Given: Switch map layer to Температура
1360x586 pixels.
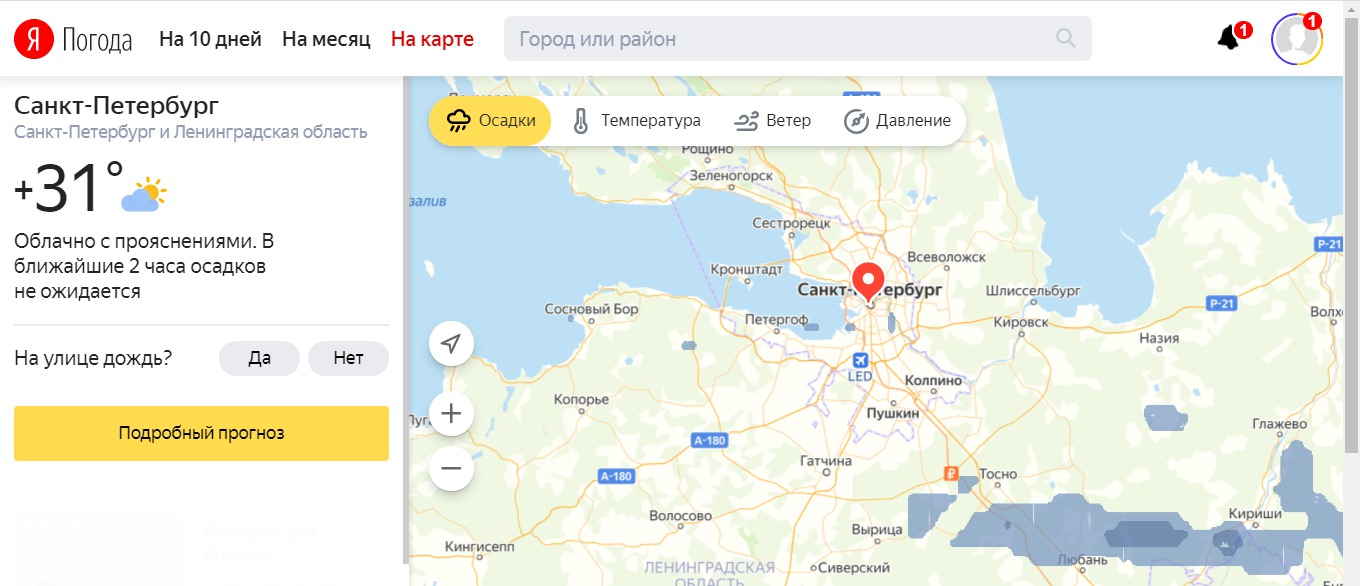Looking at the screenshot, I should (636, 121).
